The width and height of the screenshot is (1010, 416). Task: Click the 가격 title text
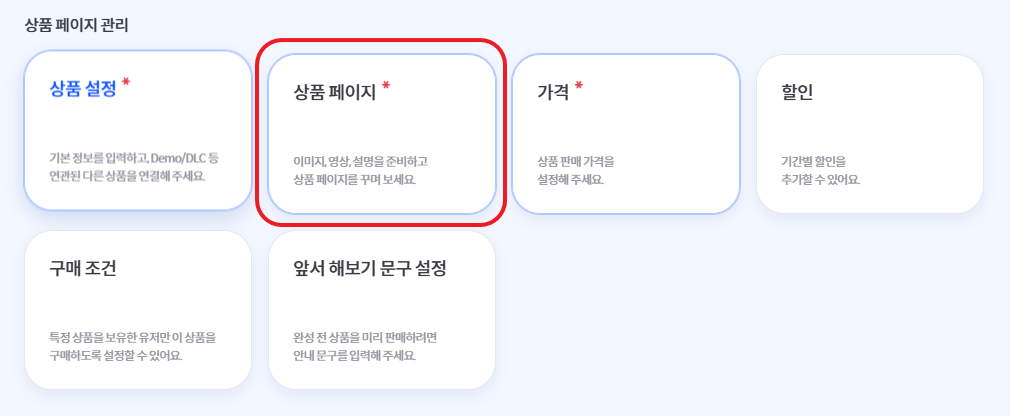tap(553, 92)
